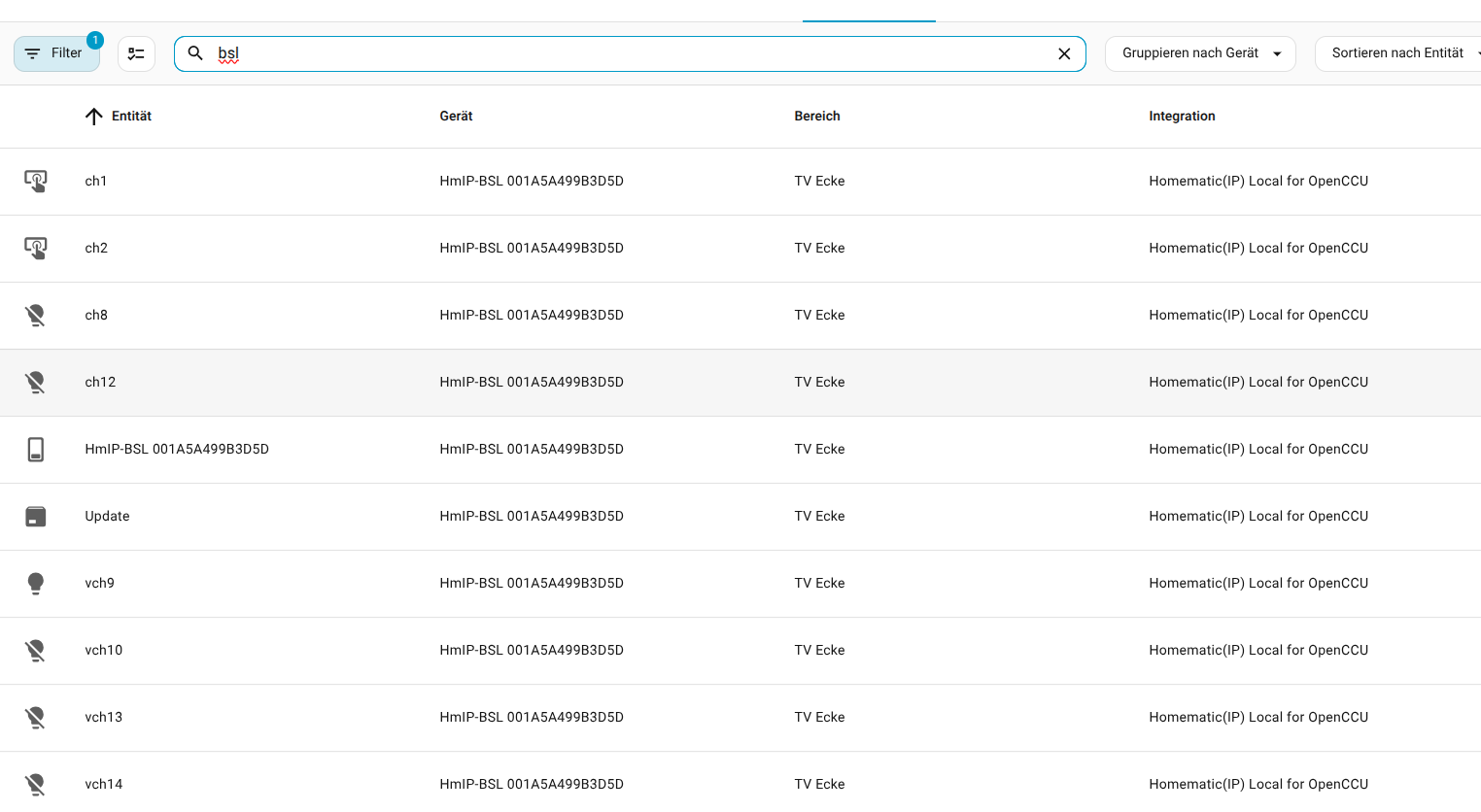Click the ch2 button press icon

(x=36, y=248)
